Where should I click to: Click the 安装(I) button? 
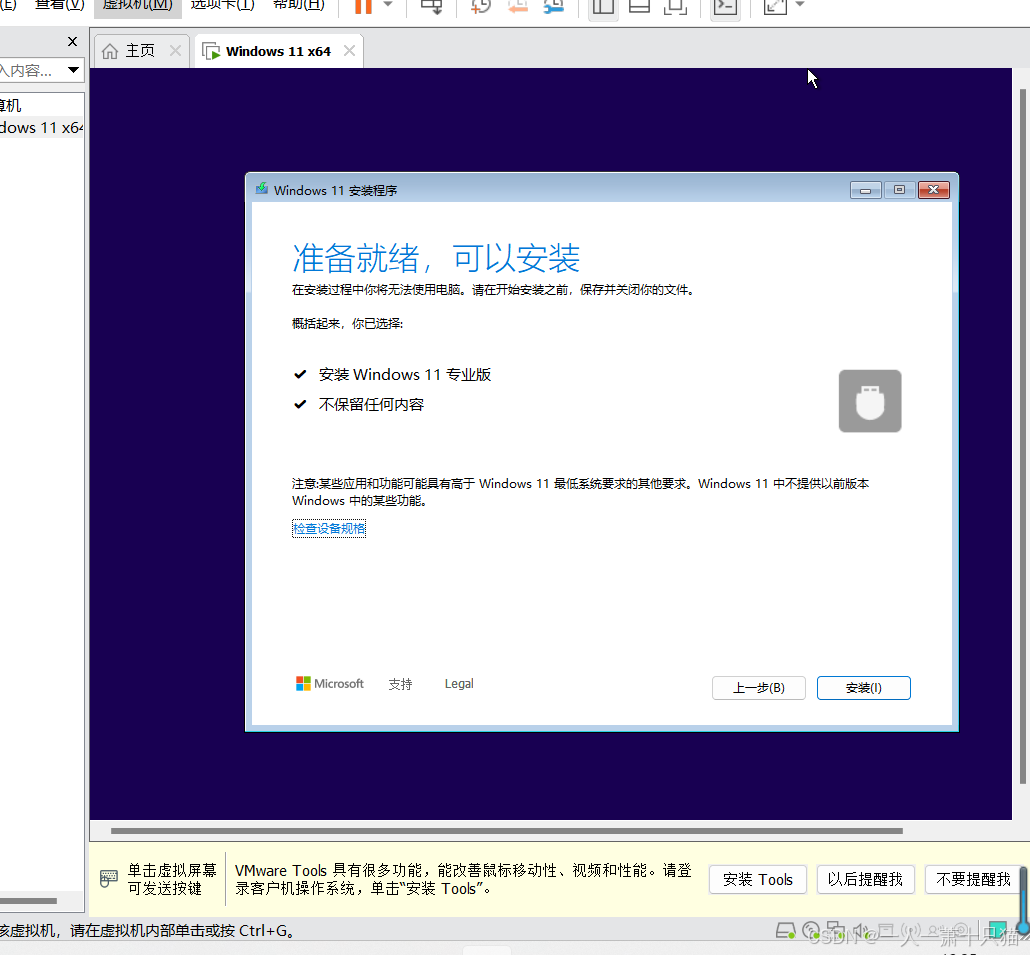[863, 688]
